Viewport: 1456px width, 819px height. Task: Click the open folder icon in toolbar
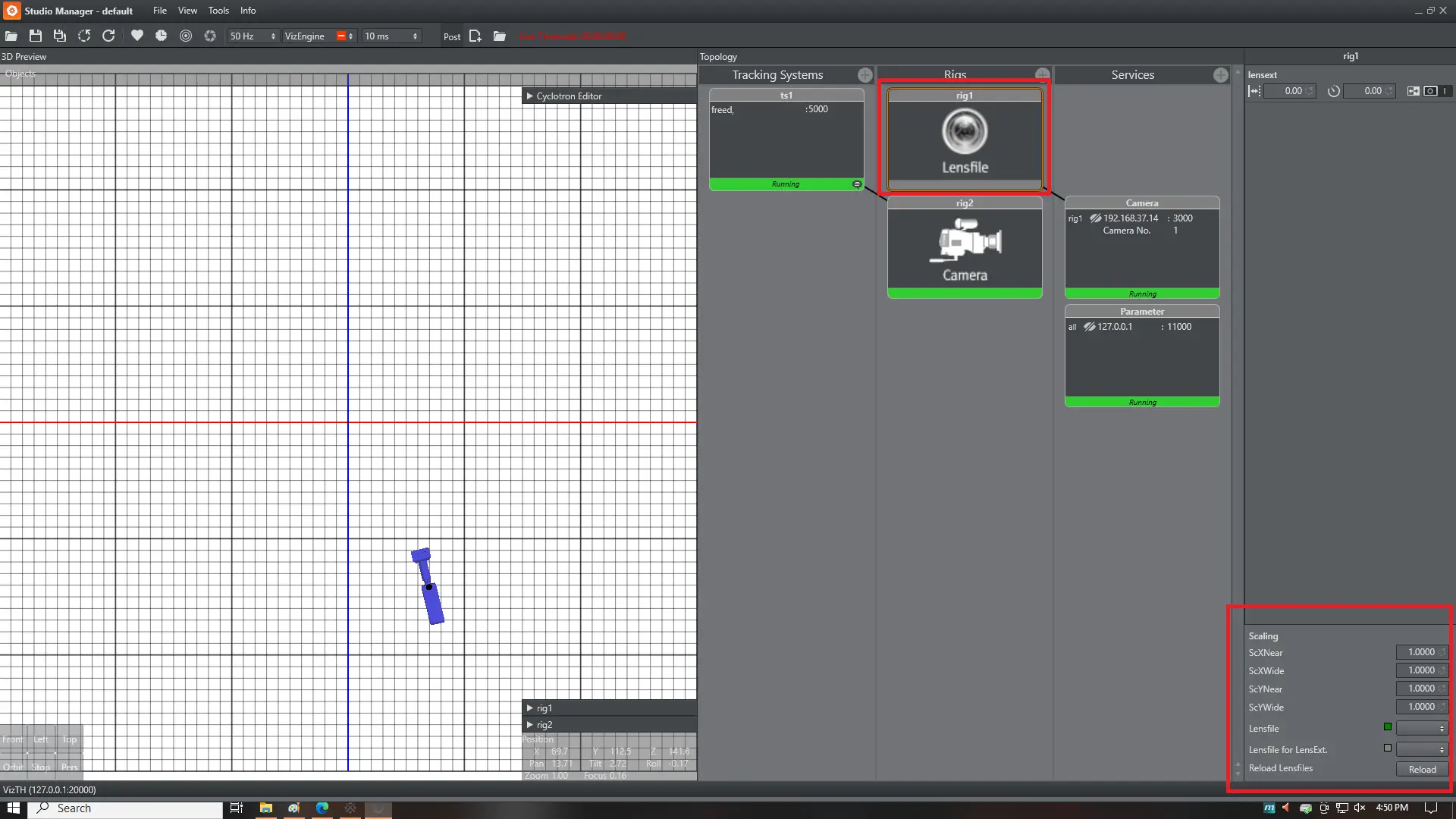coord(11,36)
